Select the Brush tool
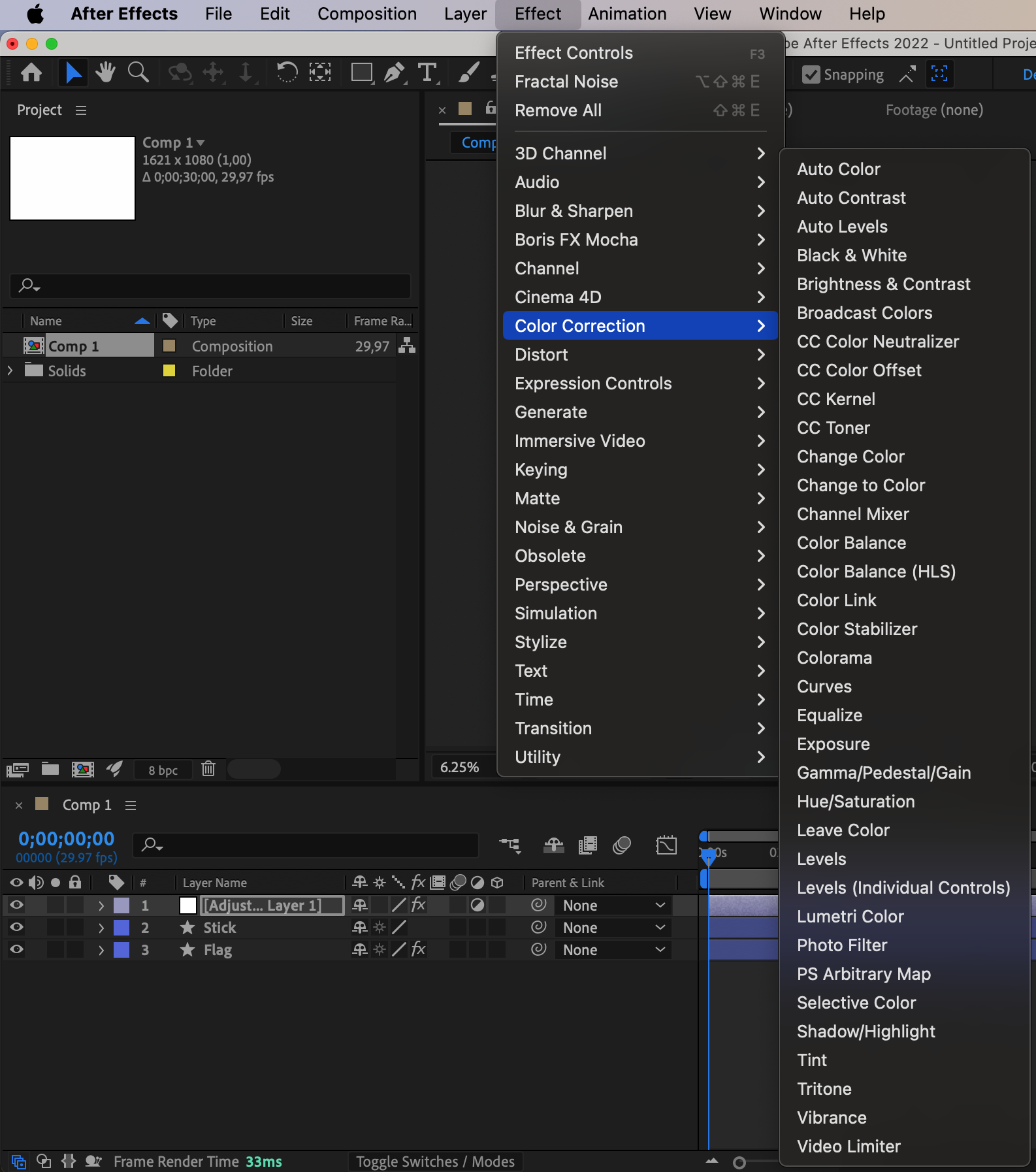The image size is (1036, 1172). [x=468, y=73]
